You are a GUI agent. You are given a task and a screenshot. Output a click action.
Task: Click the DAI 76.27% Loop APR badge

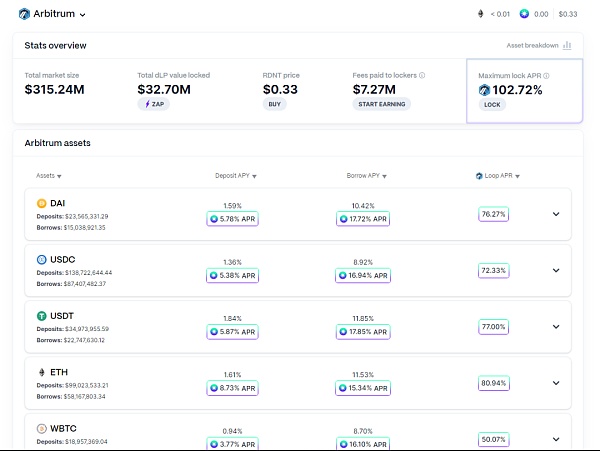[x=493, y=214]
